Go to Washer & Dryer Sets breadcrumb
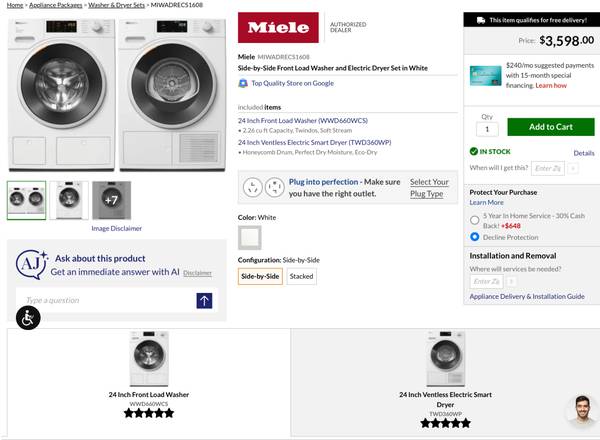The width and height of the screenshot is (600, 440). click(116, 6)
